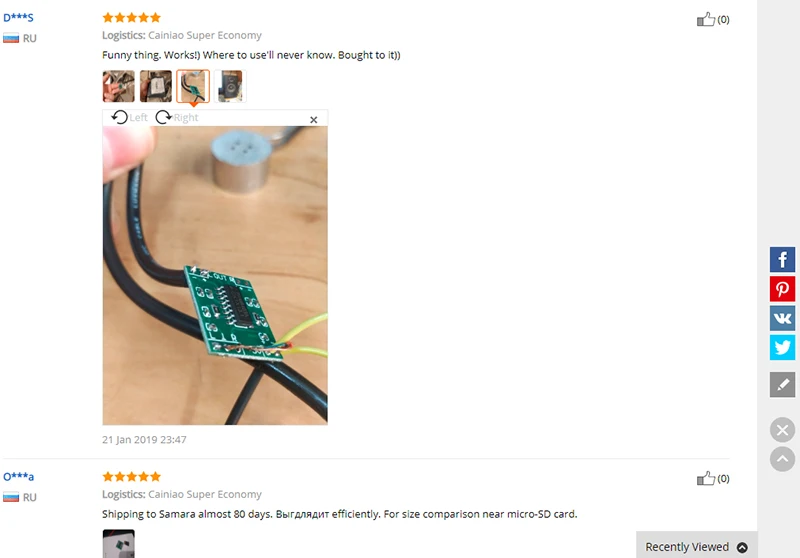
Task: Share on VK via sidebar icon
Action: click(782, 318)
